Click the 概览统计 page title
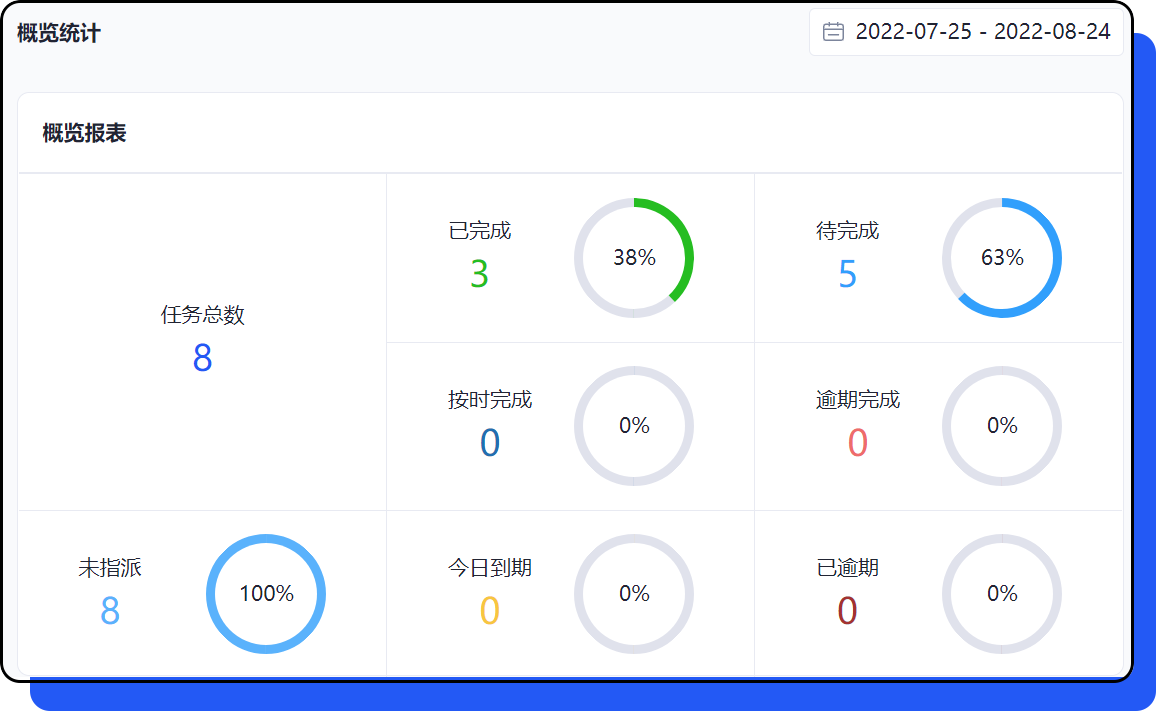Image resolution: width=1156 pixels, height=711 pixels. point(59,33)
